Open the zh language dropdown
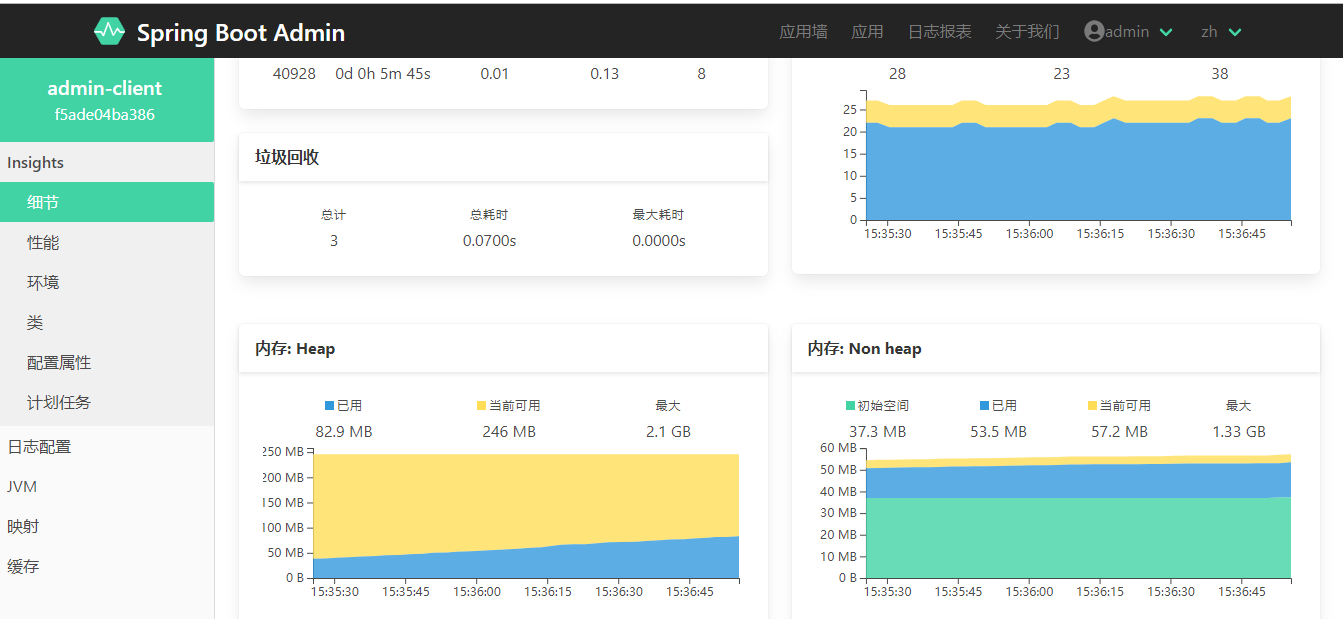This screenshot has width=1343, height=619. [1221, 32]
